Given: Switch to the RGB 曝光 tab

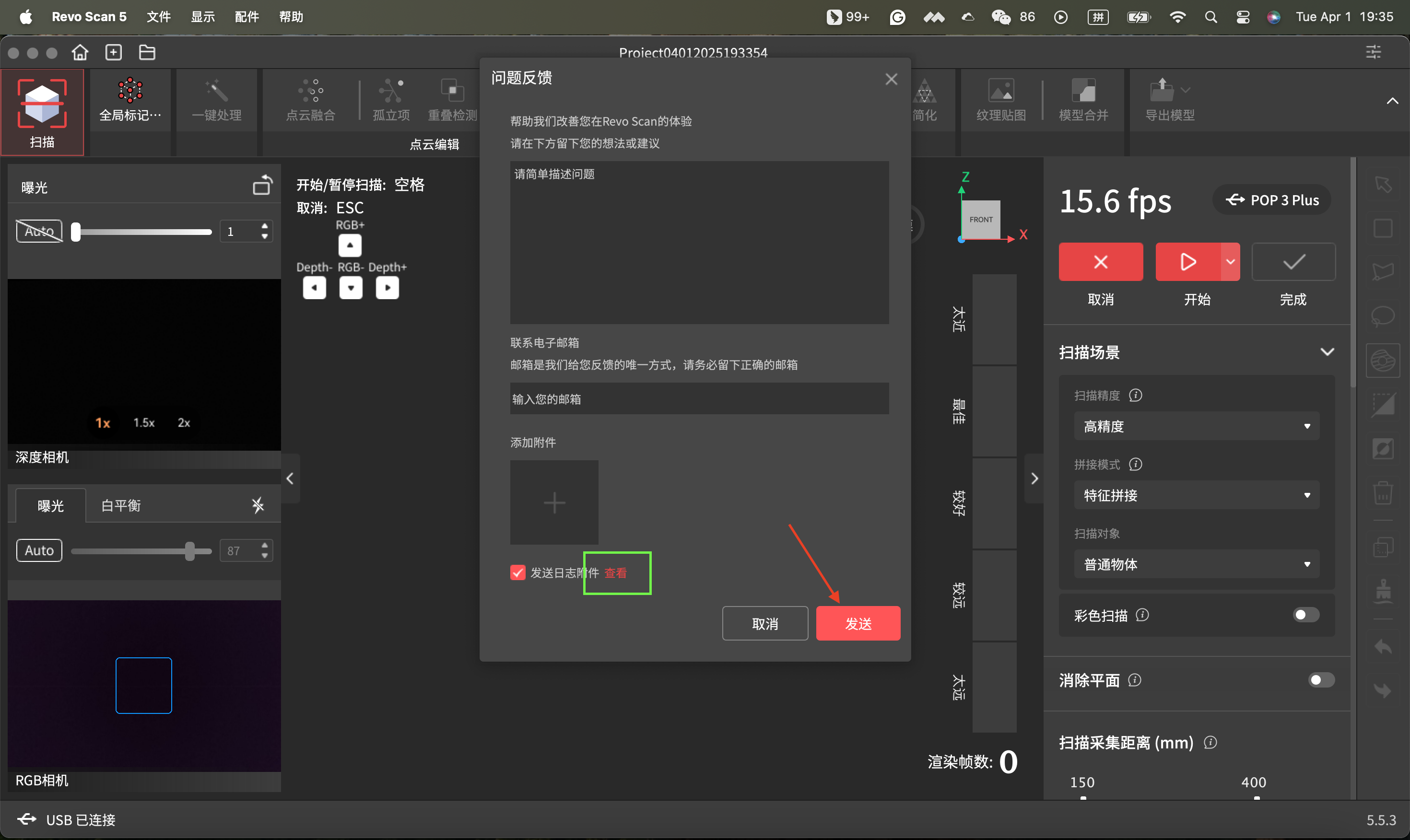Looking at the screenshot, I should tap(50, 505).
